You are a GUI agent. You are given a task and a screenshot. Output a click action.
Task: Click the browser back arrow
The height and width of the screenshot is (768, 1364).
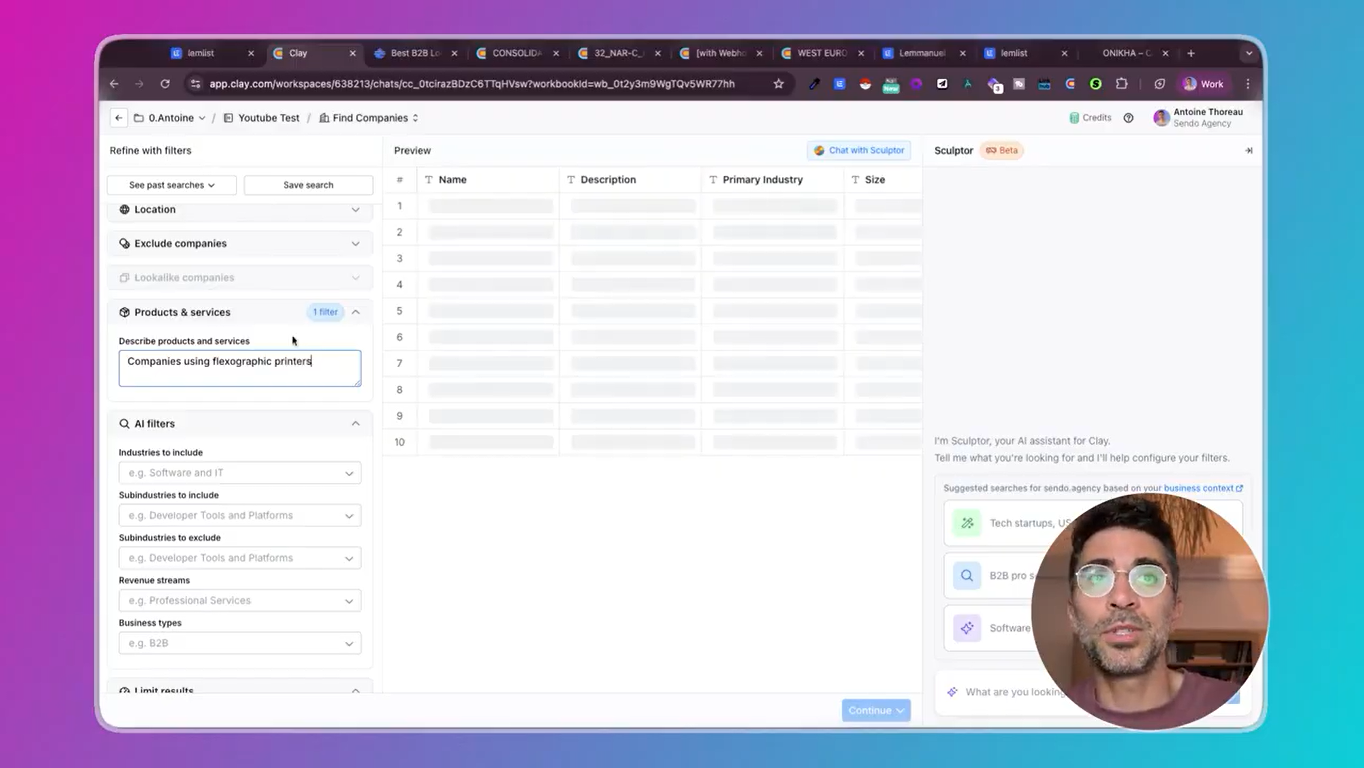[x=114, y=84]
